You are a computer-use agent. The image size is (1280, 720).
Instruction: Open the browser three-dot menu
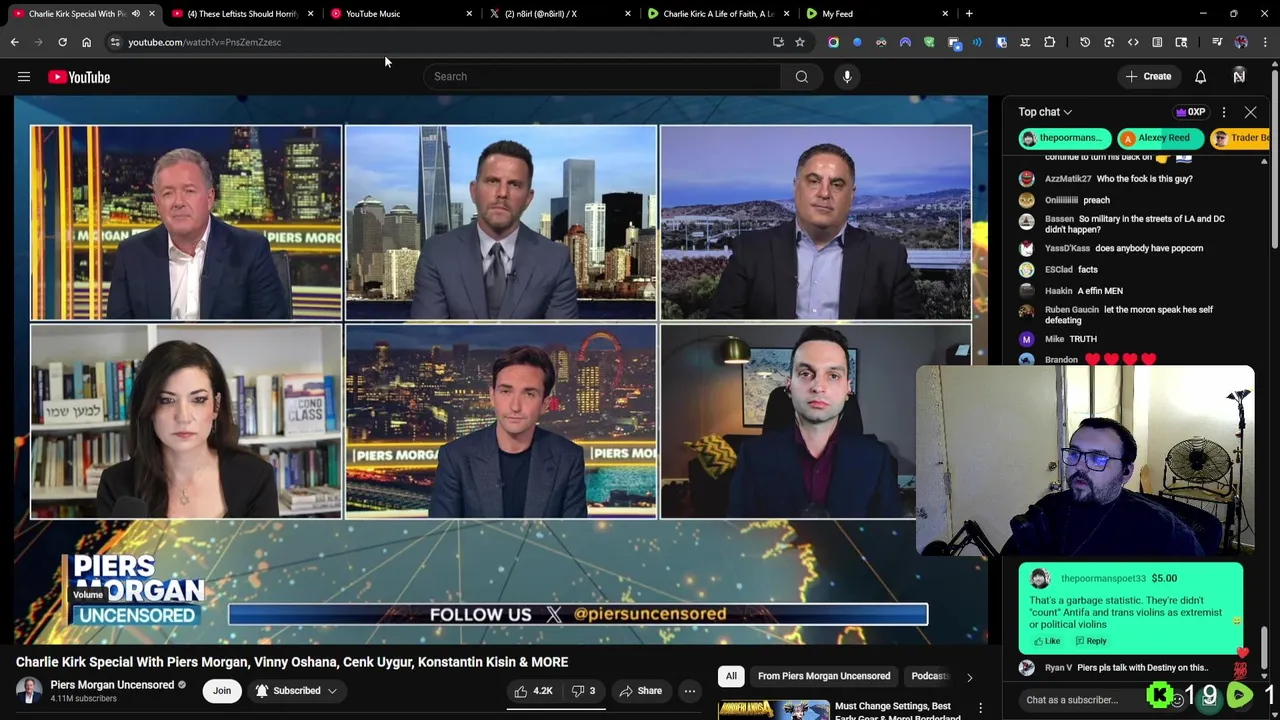click(1265, 42)
